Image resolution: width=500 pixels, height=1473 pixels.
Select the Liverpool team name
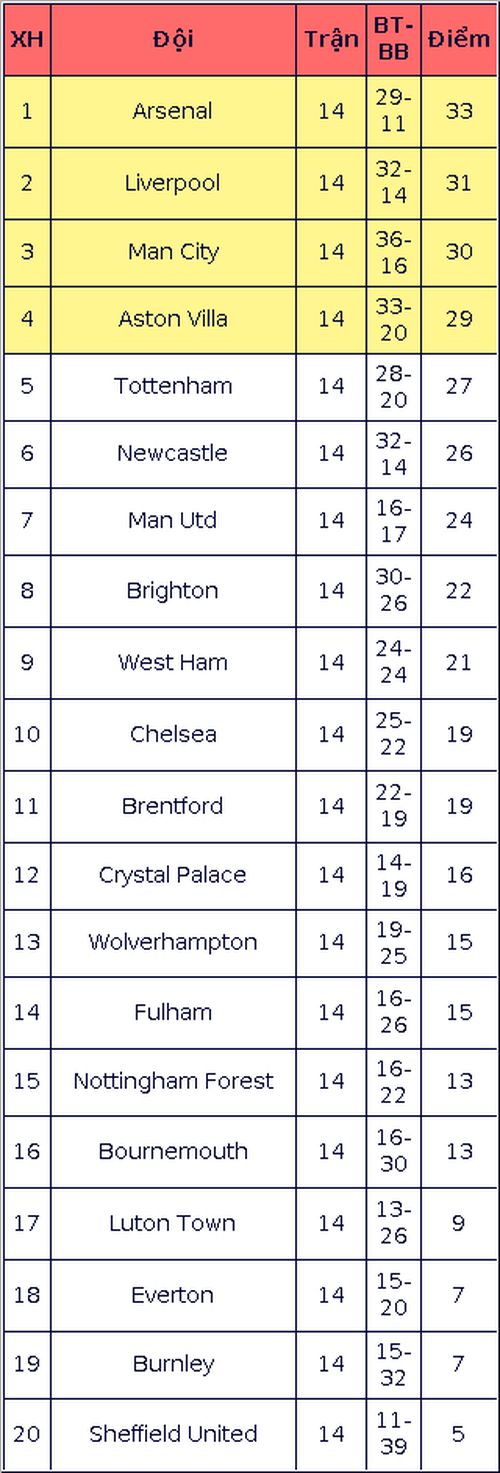pyautogui.click(x=172, y=183)
